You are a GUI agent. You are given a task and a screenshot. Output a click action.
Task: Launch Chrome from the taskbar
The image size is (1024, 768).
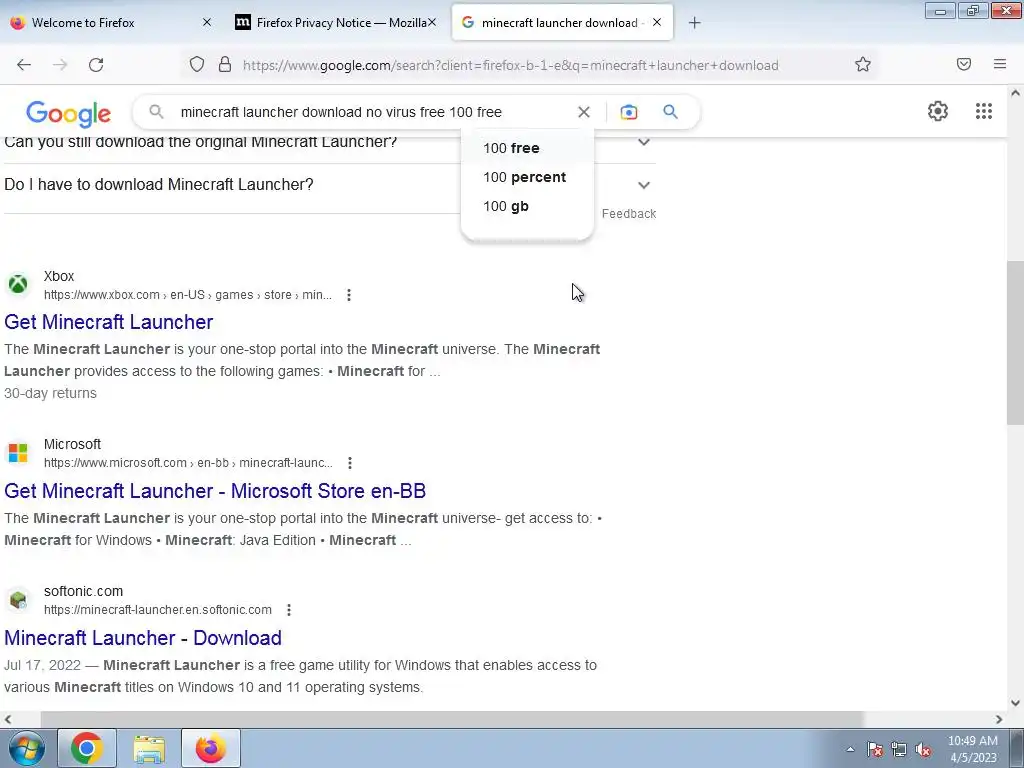tap(87, 748)
